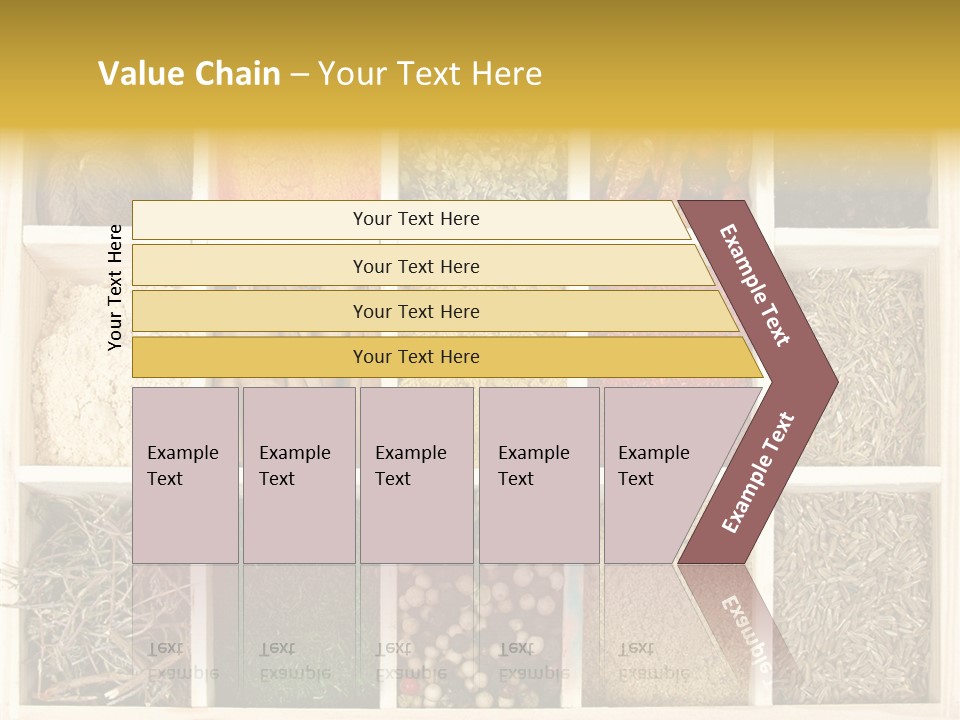Click the lower arrow Example Text label
Screen dimensions: 960x720
click(758, 472)
